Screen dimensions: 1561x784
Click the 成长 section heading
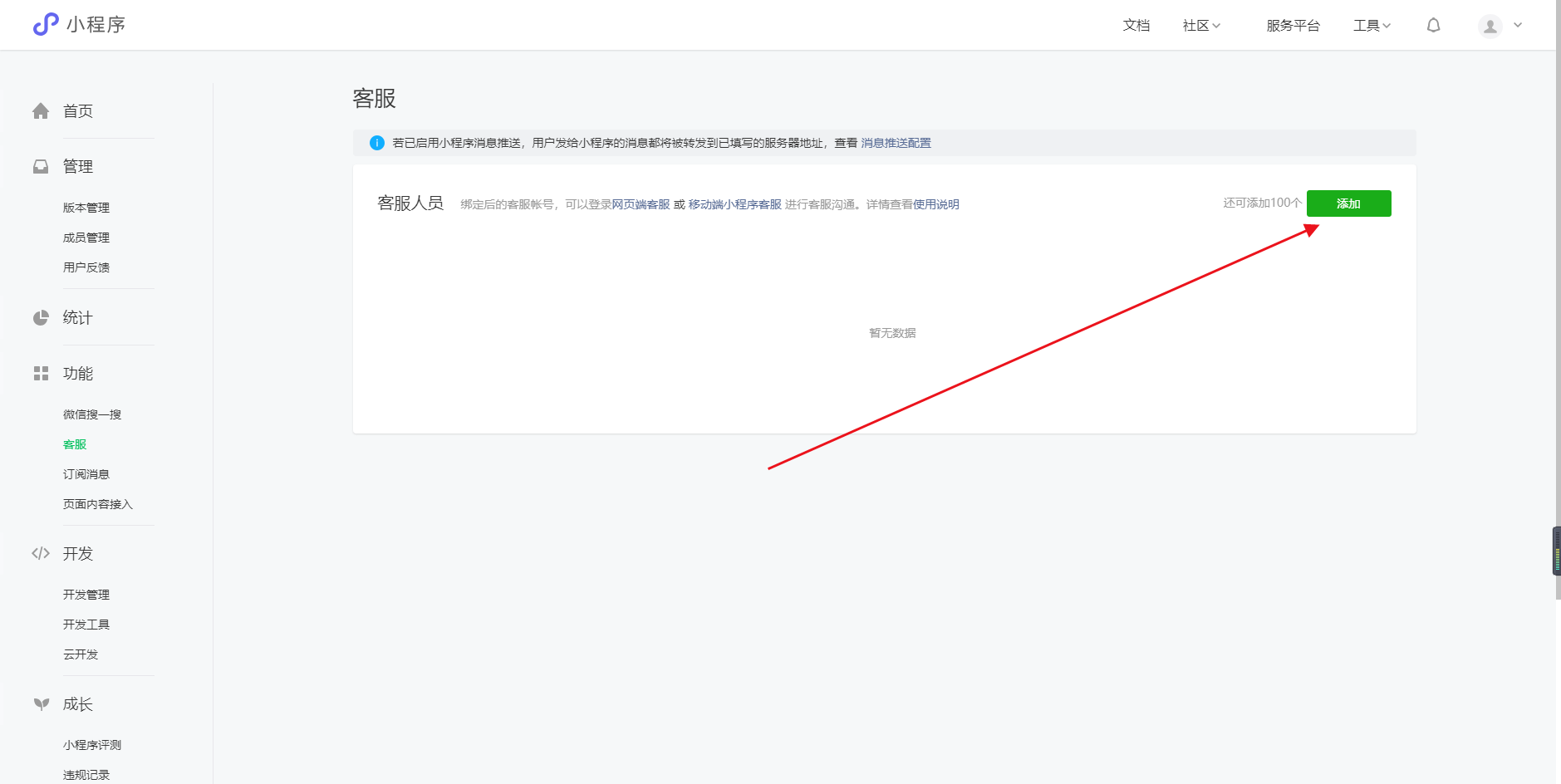78,703
